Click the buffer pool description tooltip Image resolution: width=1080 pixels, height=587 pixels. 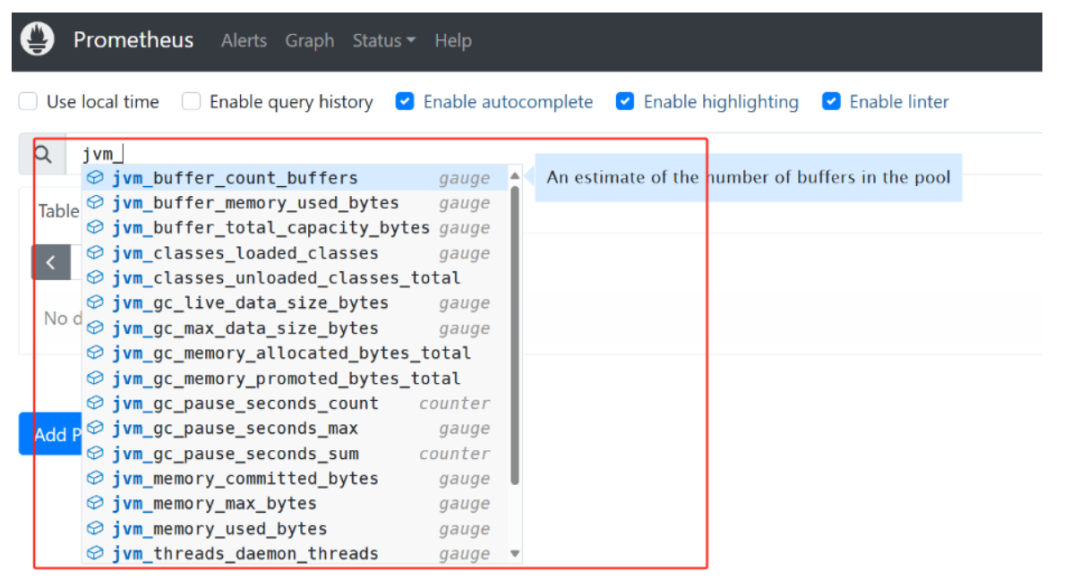[748, 177]
